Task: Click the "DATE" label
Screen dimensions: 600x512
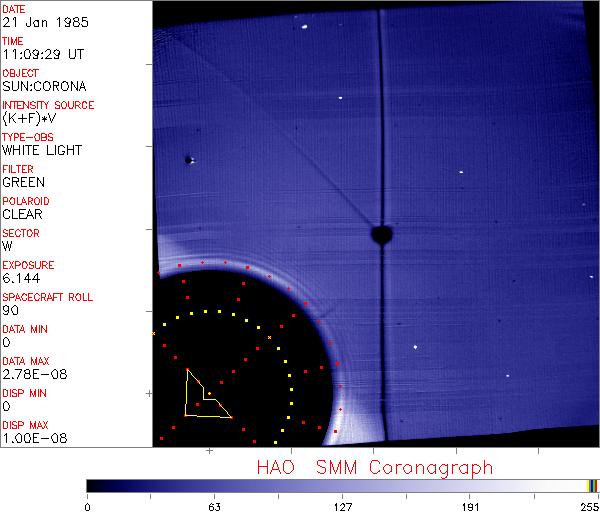Action: tap(14, 9)
